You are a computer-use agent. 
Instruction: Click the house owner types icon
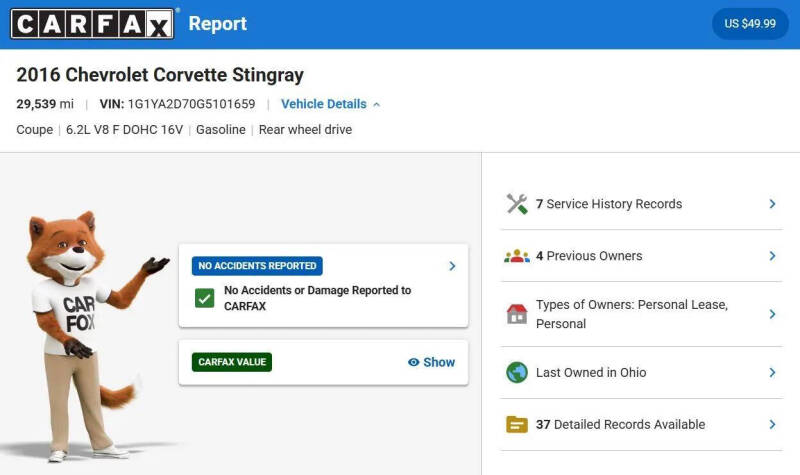[517, 314]
